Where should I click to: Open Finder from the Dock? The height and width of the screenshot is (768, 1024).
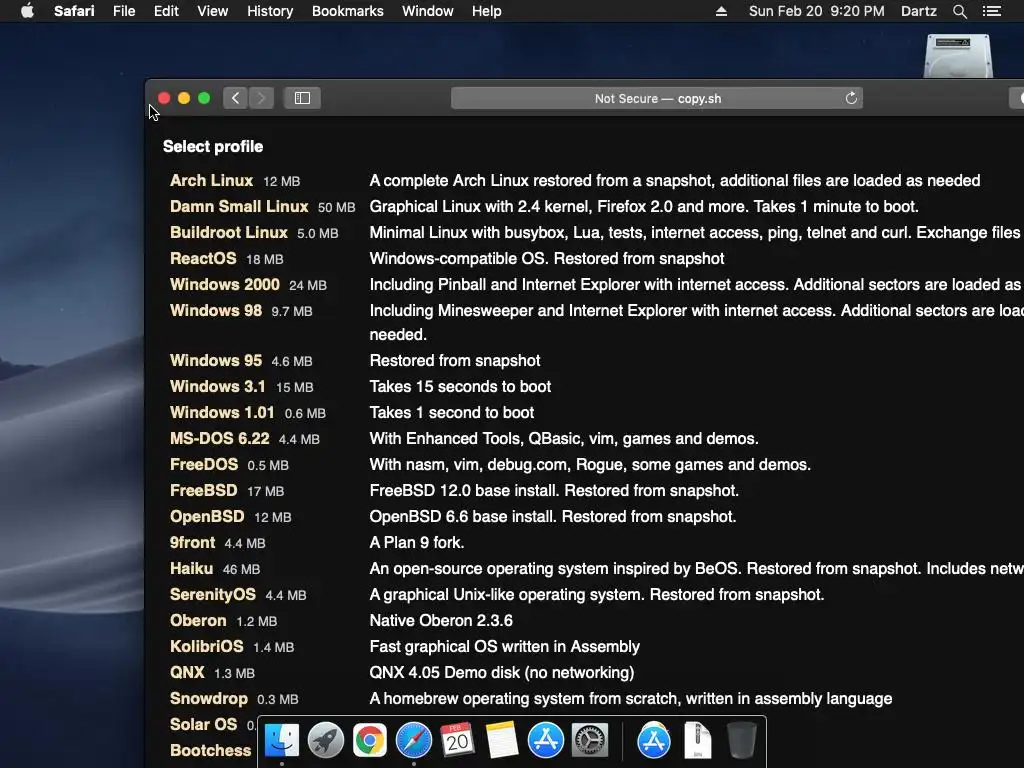pos(281,741)
